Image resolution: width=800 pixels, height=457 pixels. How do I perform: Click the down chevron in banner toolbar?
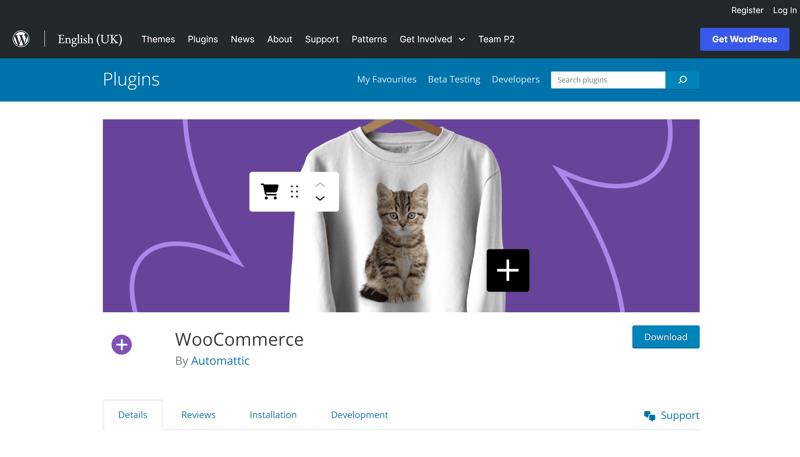coord(320,199)
